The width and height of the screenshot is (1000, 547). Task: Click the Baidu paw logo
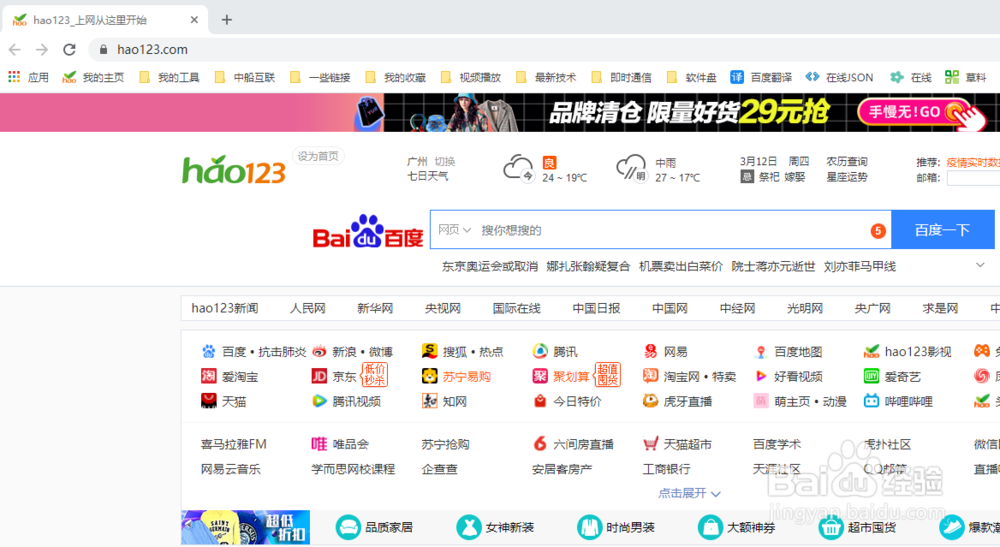tap(367, 231)
